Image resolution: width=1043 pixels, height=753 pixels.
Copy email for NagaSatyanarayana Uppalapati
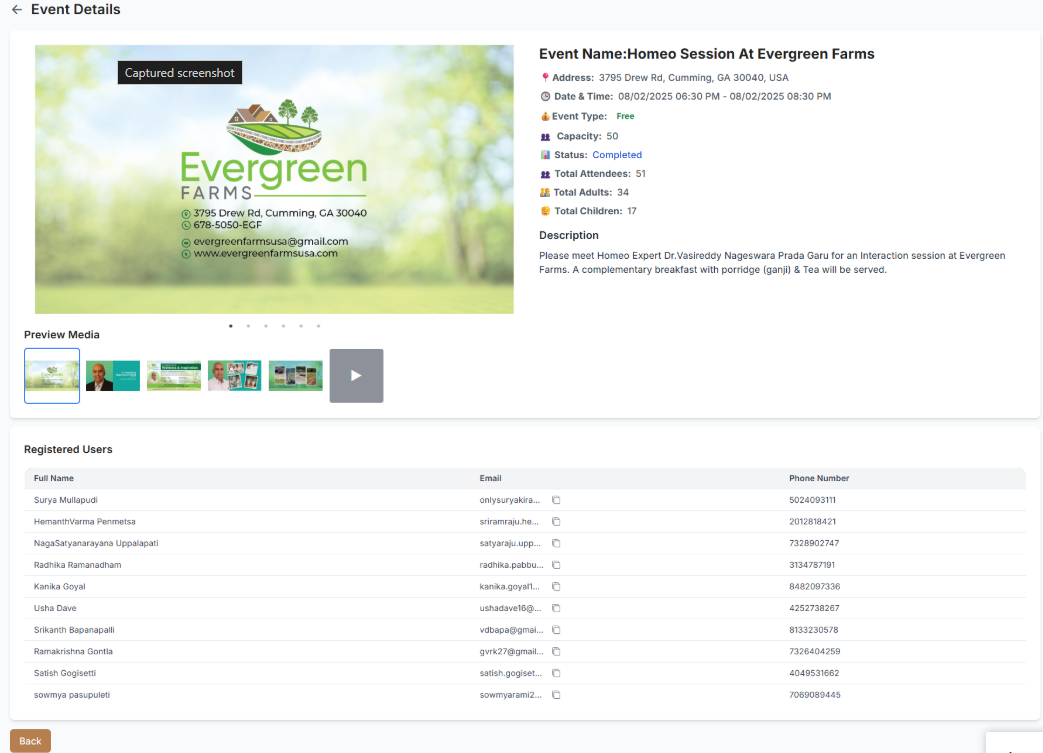pyautogui.click(x=556, y=543)
